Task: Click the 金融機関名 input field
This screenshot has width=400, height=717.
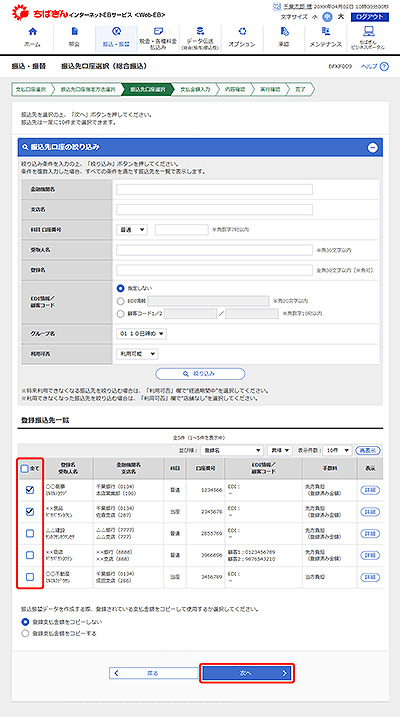Action: coord(214,189)
